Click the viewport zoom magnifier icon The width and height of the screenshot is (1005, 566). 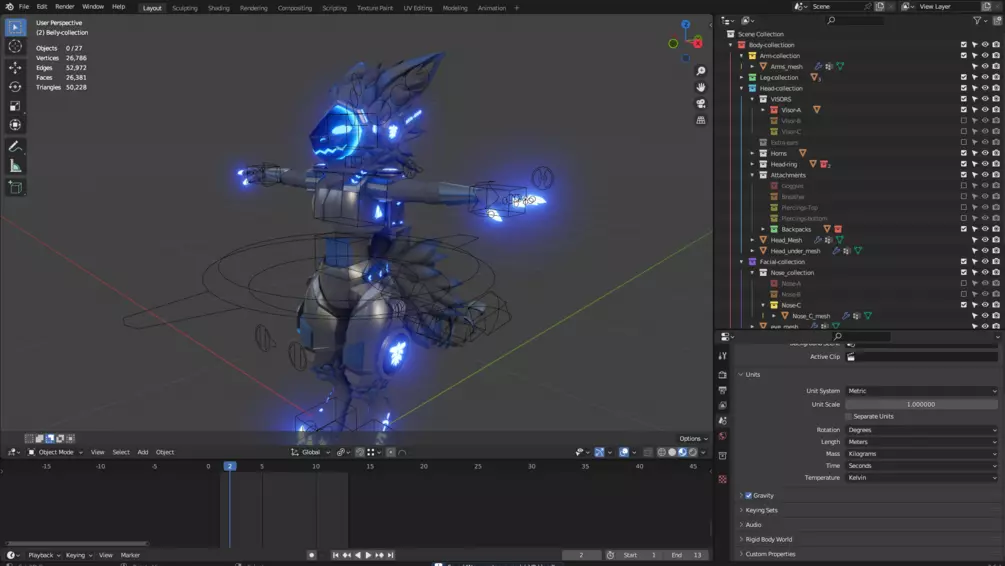point(701,71)
